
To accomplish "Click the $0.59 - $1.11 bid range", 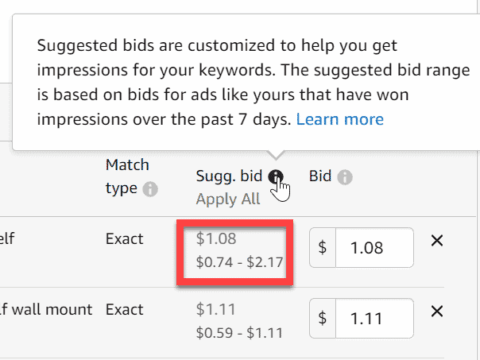I will click(x=239, y=333).
